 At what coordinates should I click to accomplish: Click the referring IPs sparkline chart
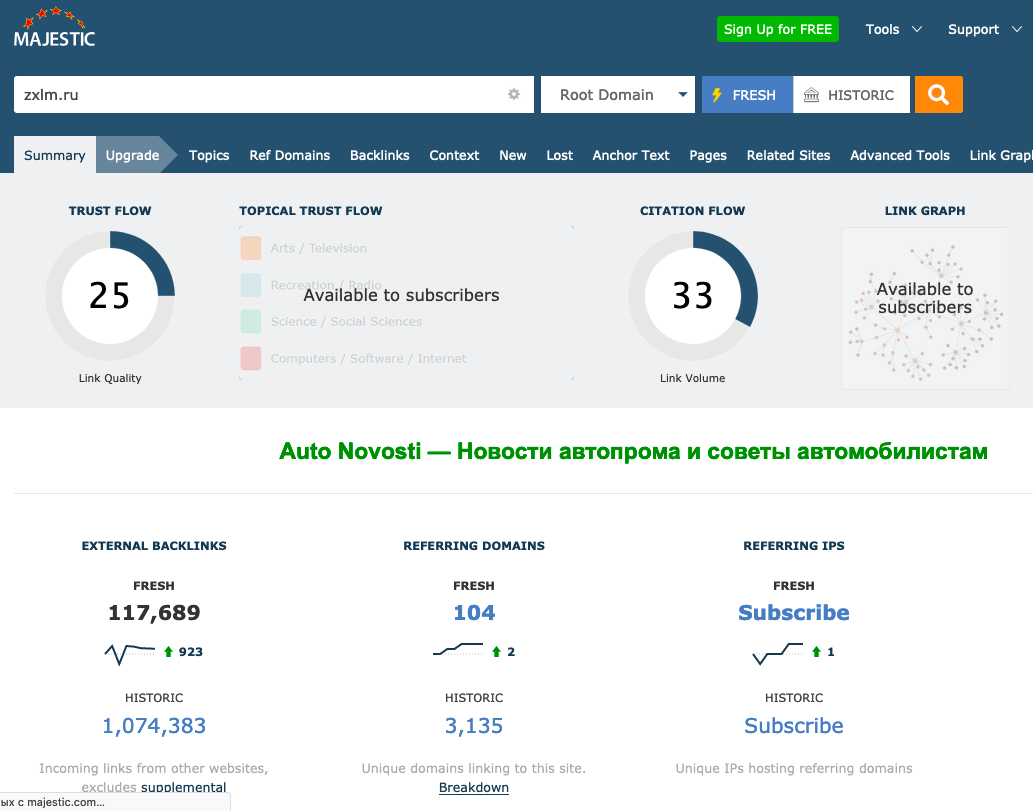click(x=777, y=652)
